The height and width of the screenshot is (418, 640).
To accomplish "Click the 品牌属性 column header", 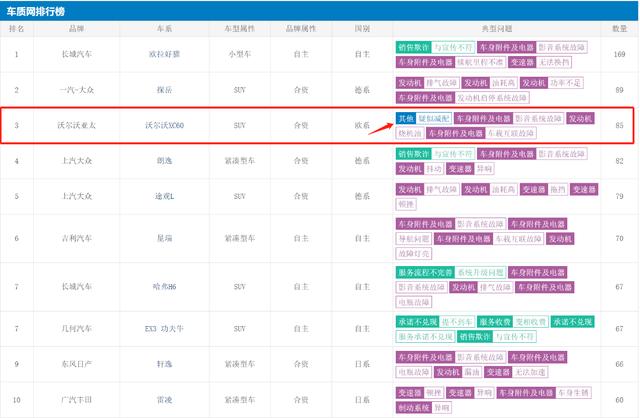I will pyautogui.click(x=301, y=29).
